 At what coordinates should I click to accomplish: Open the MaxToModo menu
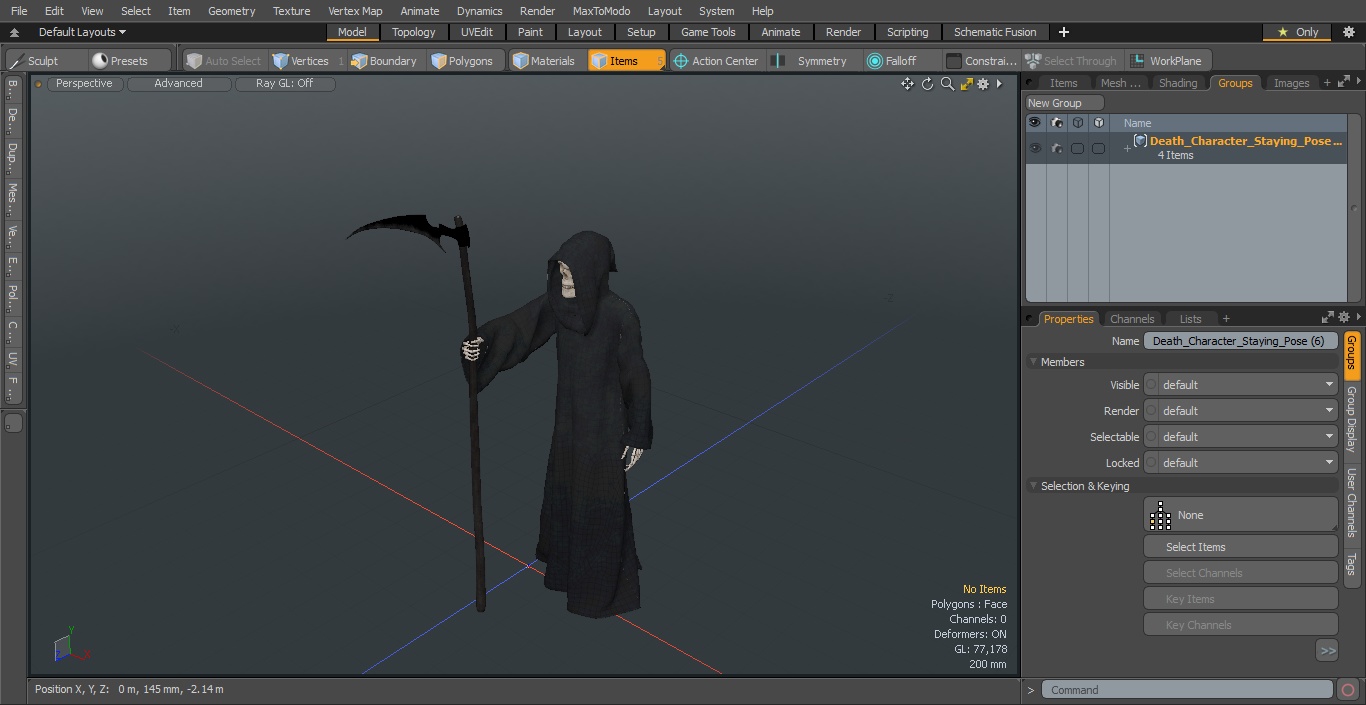tap(601, 11)
